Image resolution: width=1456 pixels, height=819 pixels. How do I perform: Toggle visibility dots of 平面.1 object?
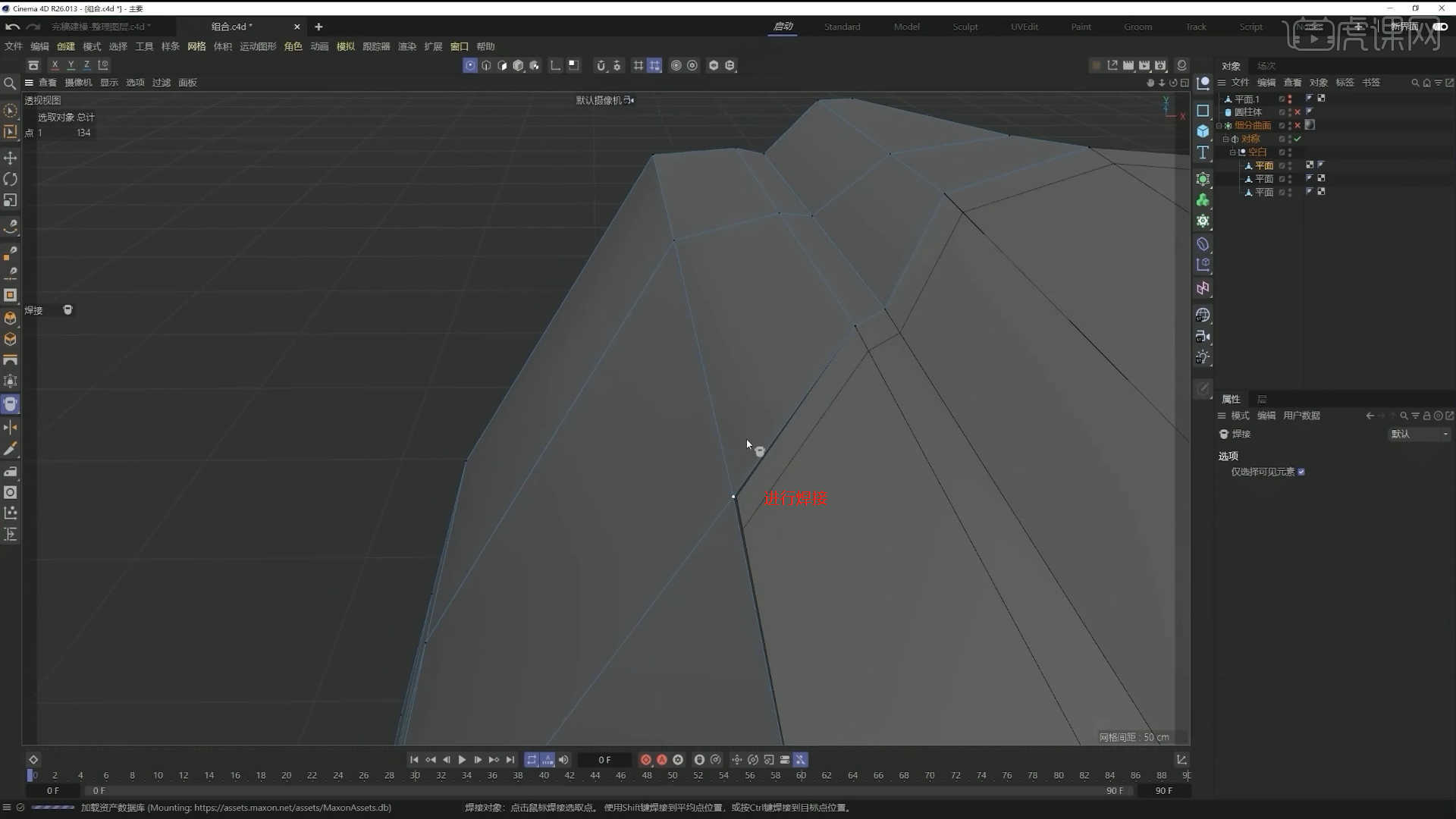(x=1289, y=99)
